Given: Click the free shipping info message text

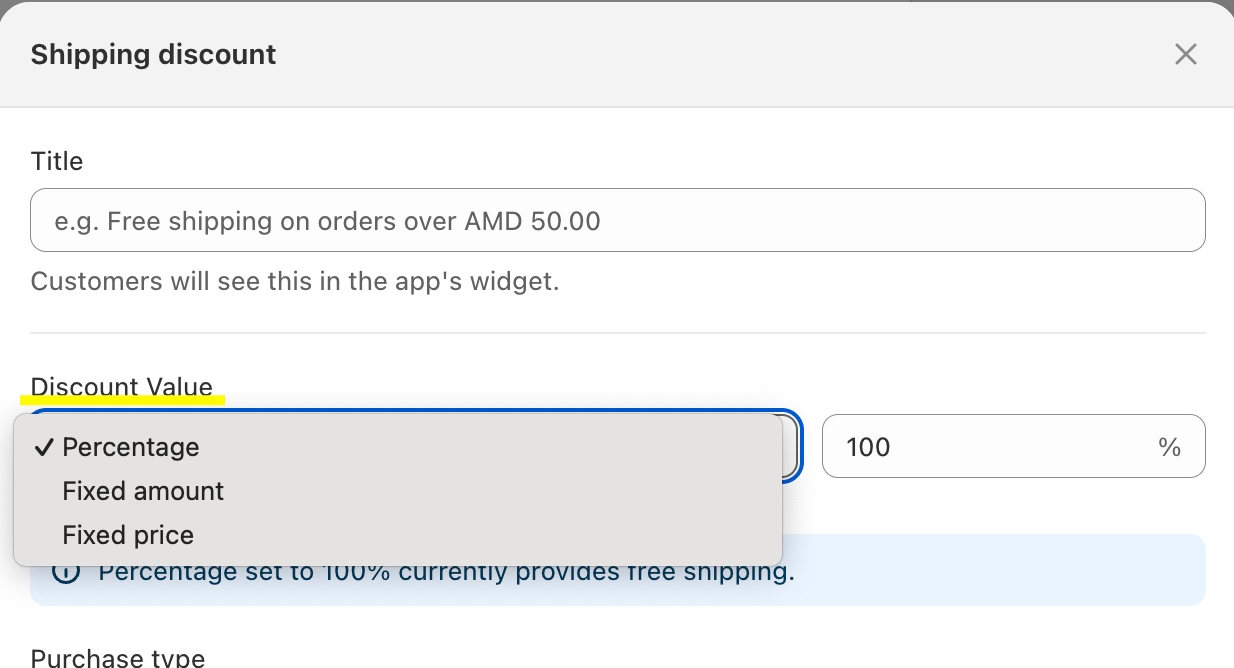Looking at the screenshot, I should pos(445,573).
